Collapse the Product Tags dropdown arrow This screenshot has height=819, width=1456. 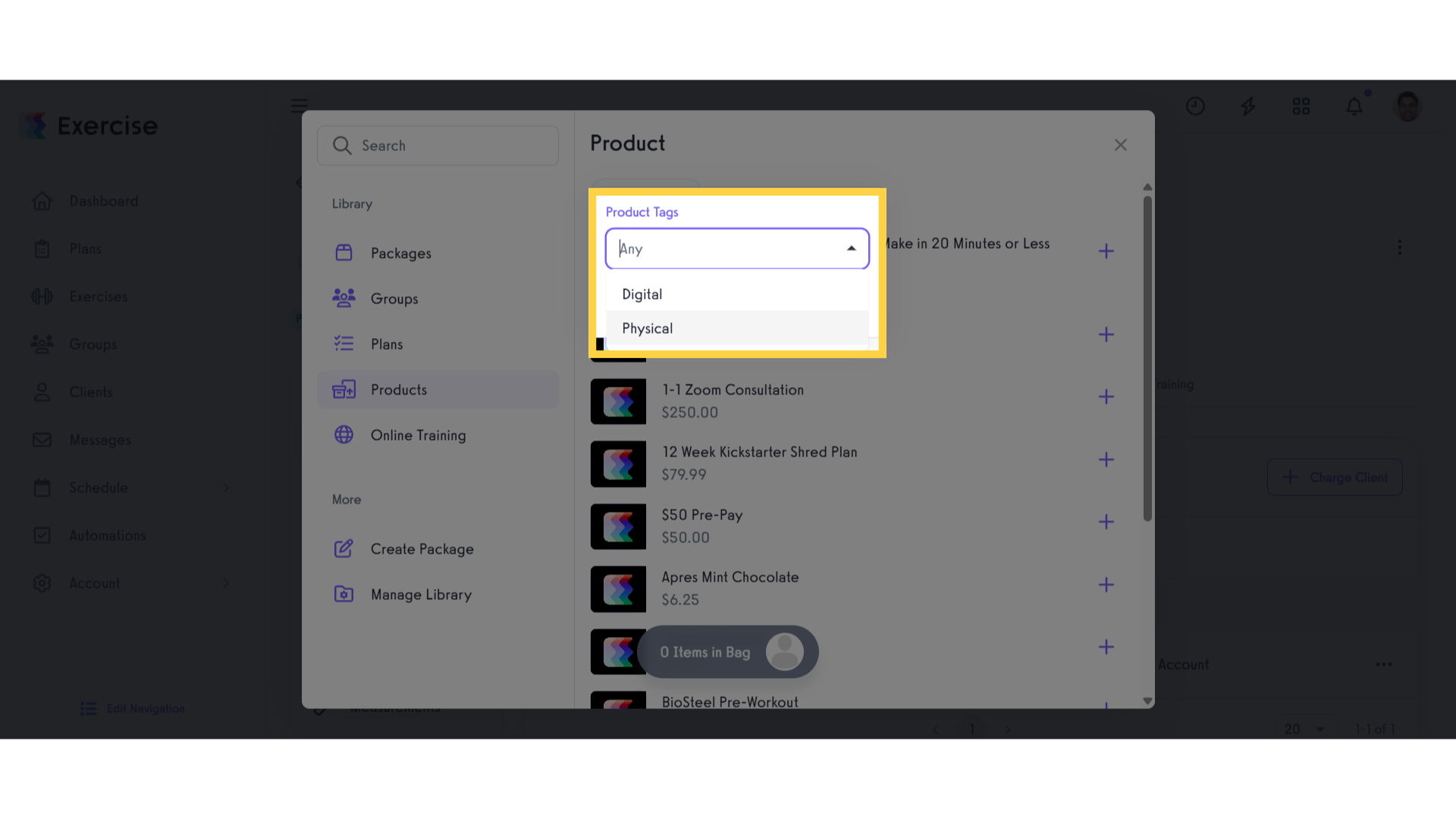point(852,249)
